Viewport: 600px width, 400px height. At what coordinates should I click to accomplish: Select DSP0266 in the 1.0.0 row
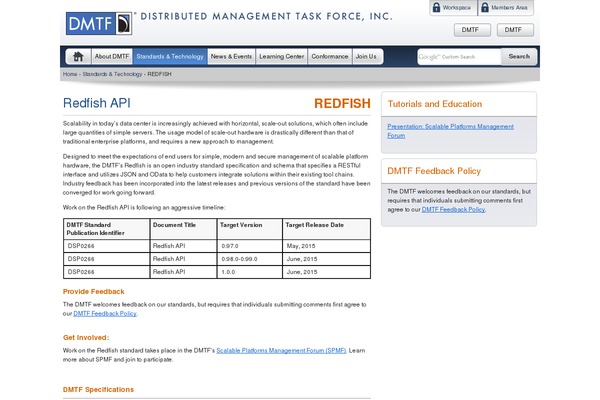coord(106,272)
